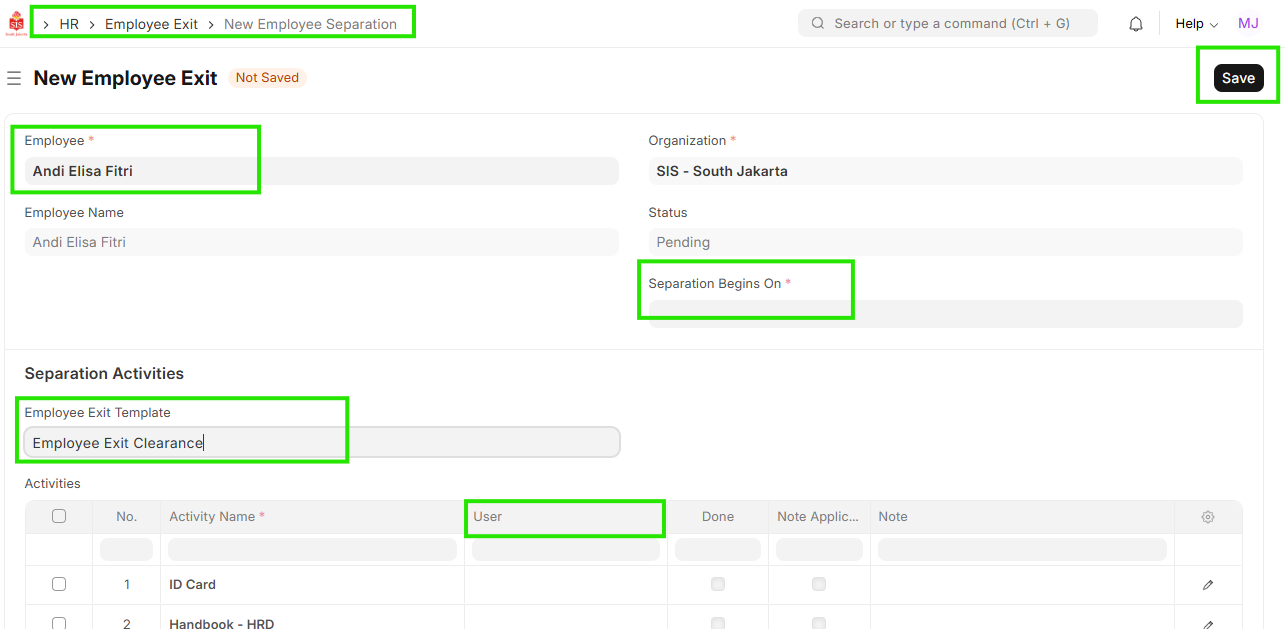Click the search magnifier icon

pyautogui.click(x=818, y=23)
